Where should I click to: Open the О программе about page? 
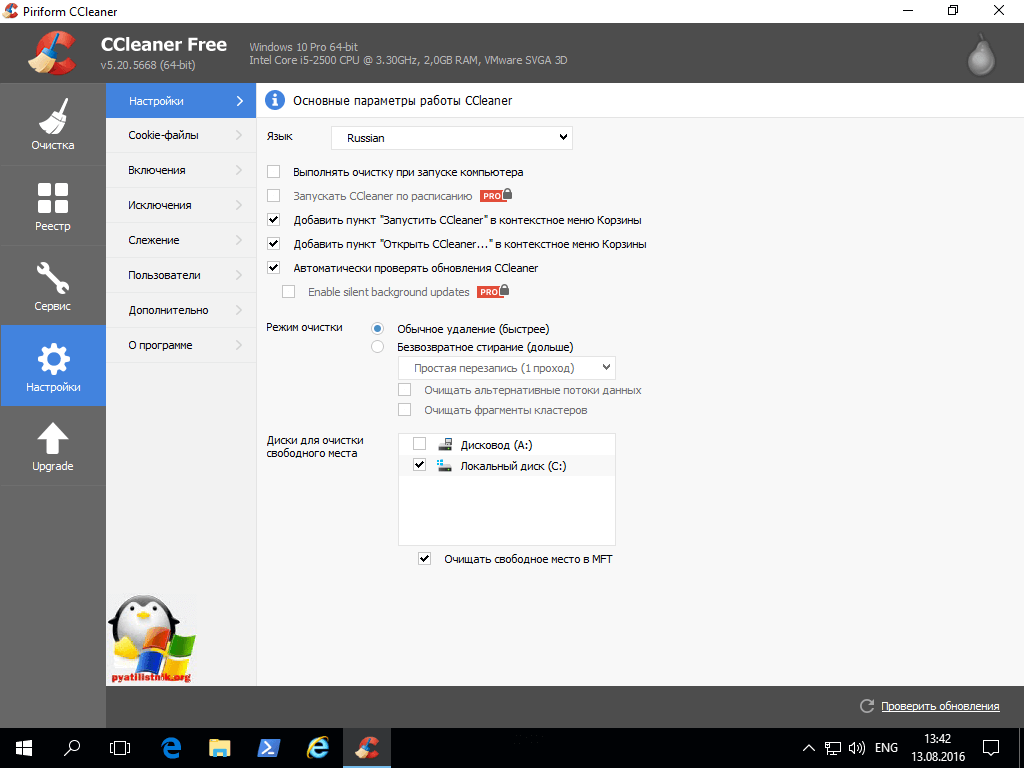[x=180, y=345]
